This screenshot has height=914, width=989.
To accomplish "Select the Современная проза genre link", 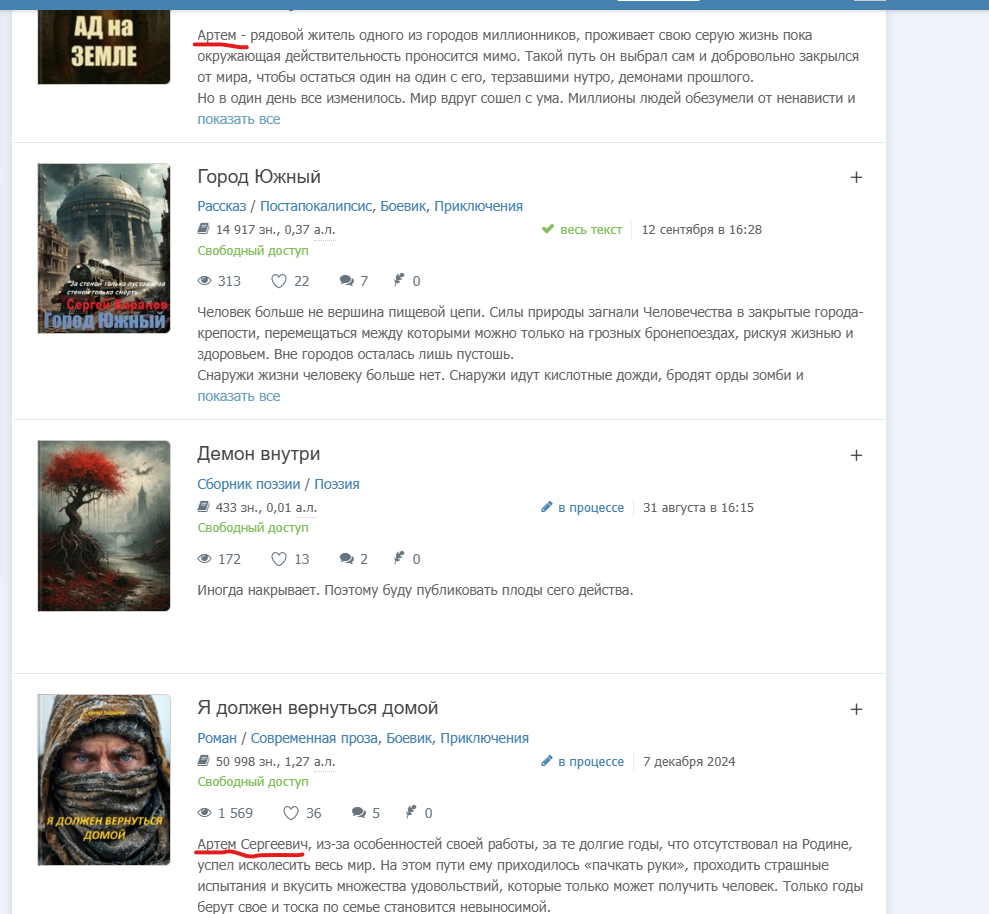I will 314,738.
